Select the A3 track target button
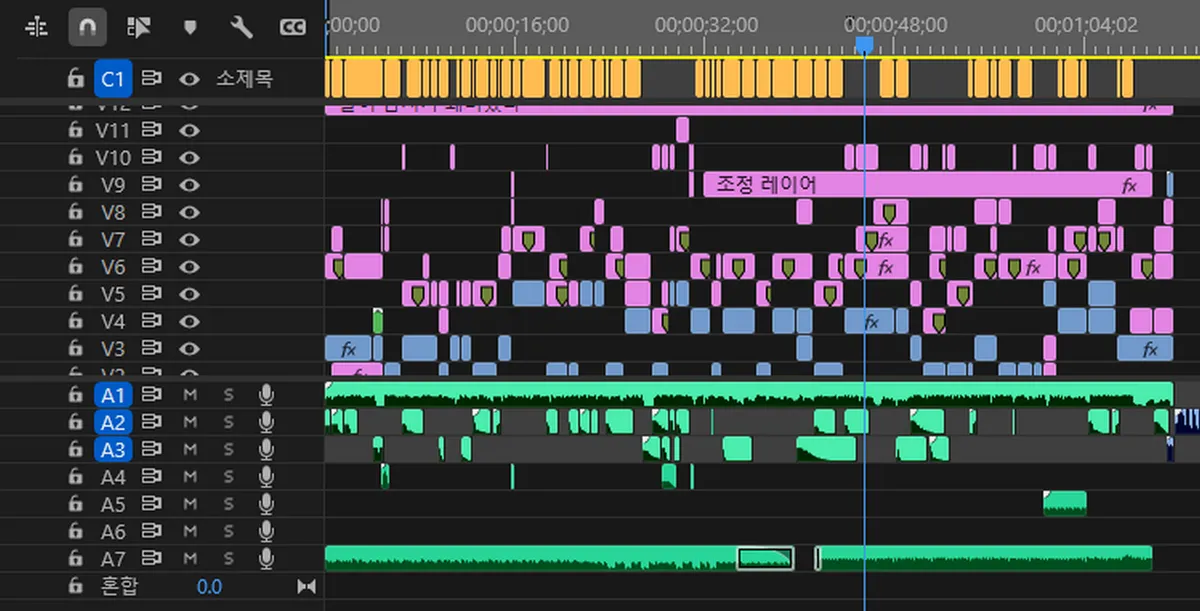Viewport: 1200px width, 611px height. [114, 449]
